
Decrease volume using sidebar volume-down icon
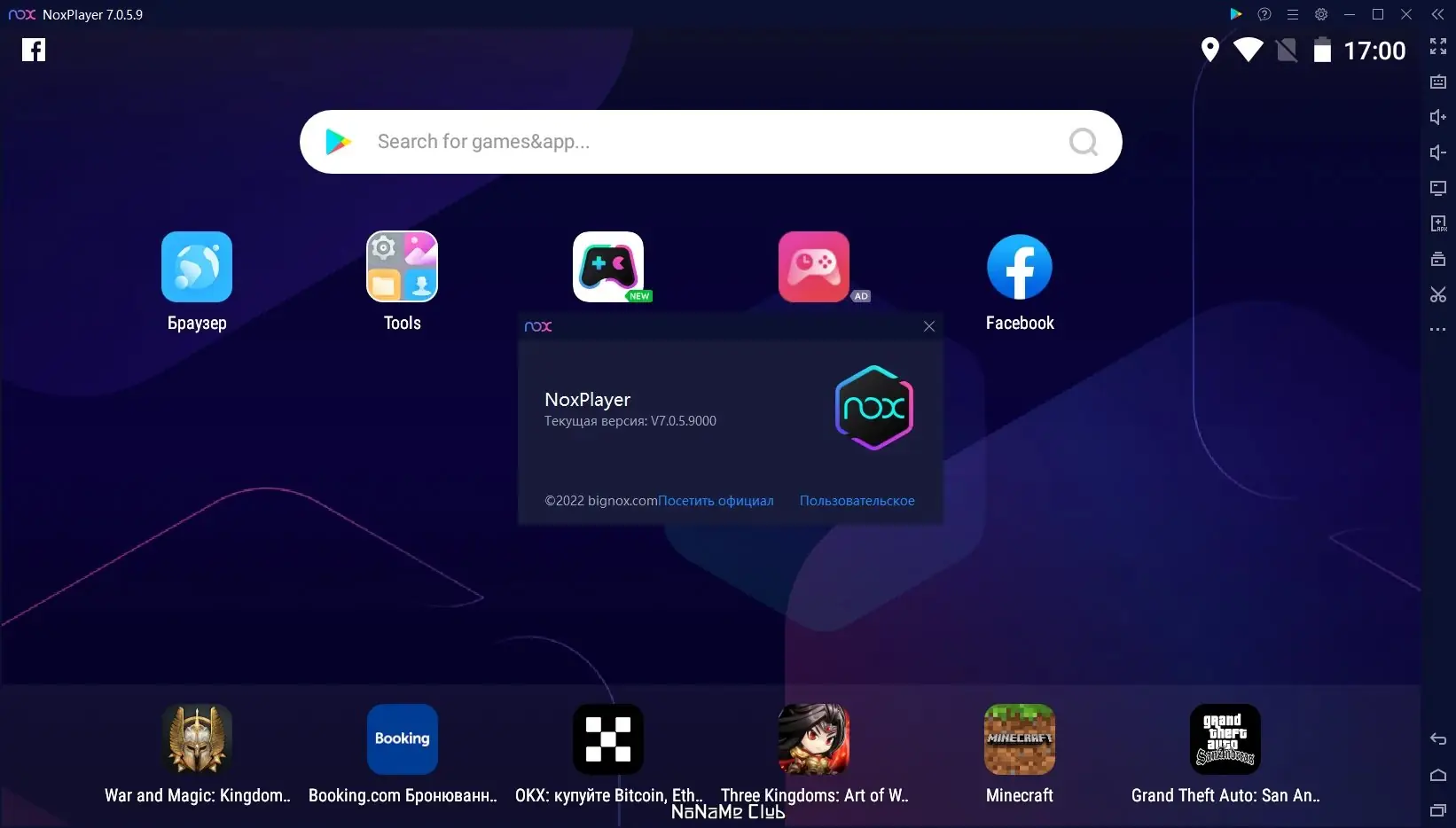[1438, 152]
